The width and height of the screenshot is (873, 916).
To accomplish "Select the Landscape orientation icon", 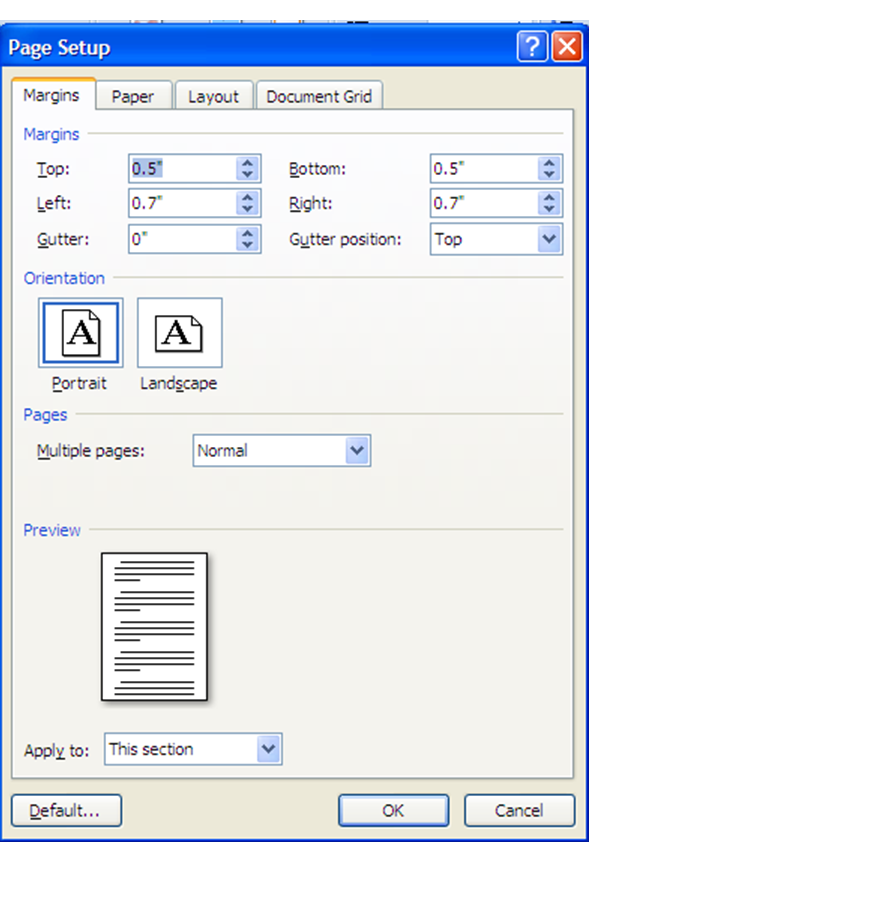I will pos(179,333).
